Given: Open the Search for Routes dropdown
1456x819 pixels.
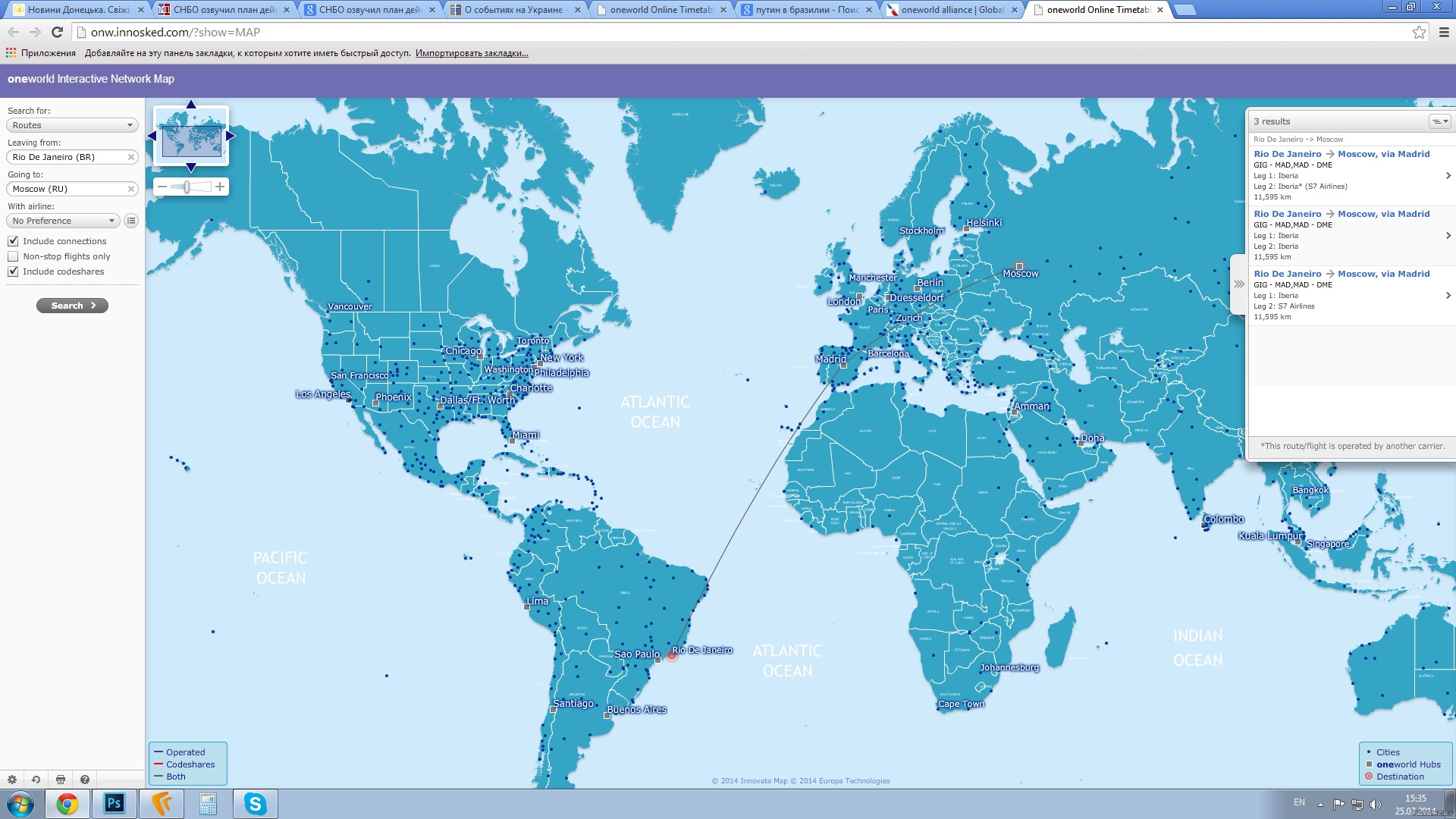Looking at the screenshot, I should click(x=72, y=125).
